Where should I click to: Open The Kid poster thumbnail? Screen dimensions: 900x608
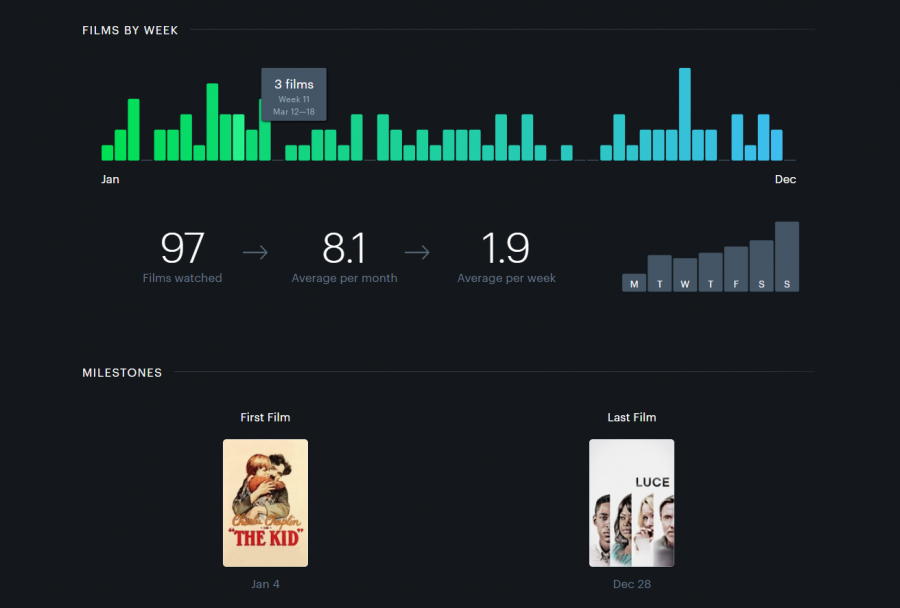(264, 503)
